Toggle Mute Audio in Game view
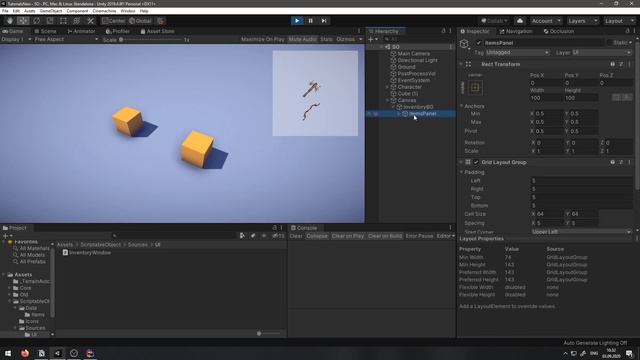The image size is (640, 360). pos(302,39)
